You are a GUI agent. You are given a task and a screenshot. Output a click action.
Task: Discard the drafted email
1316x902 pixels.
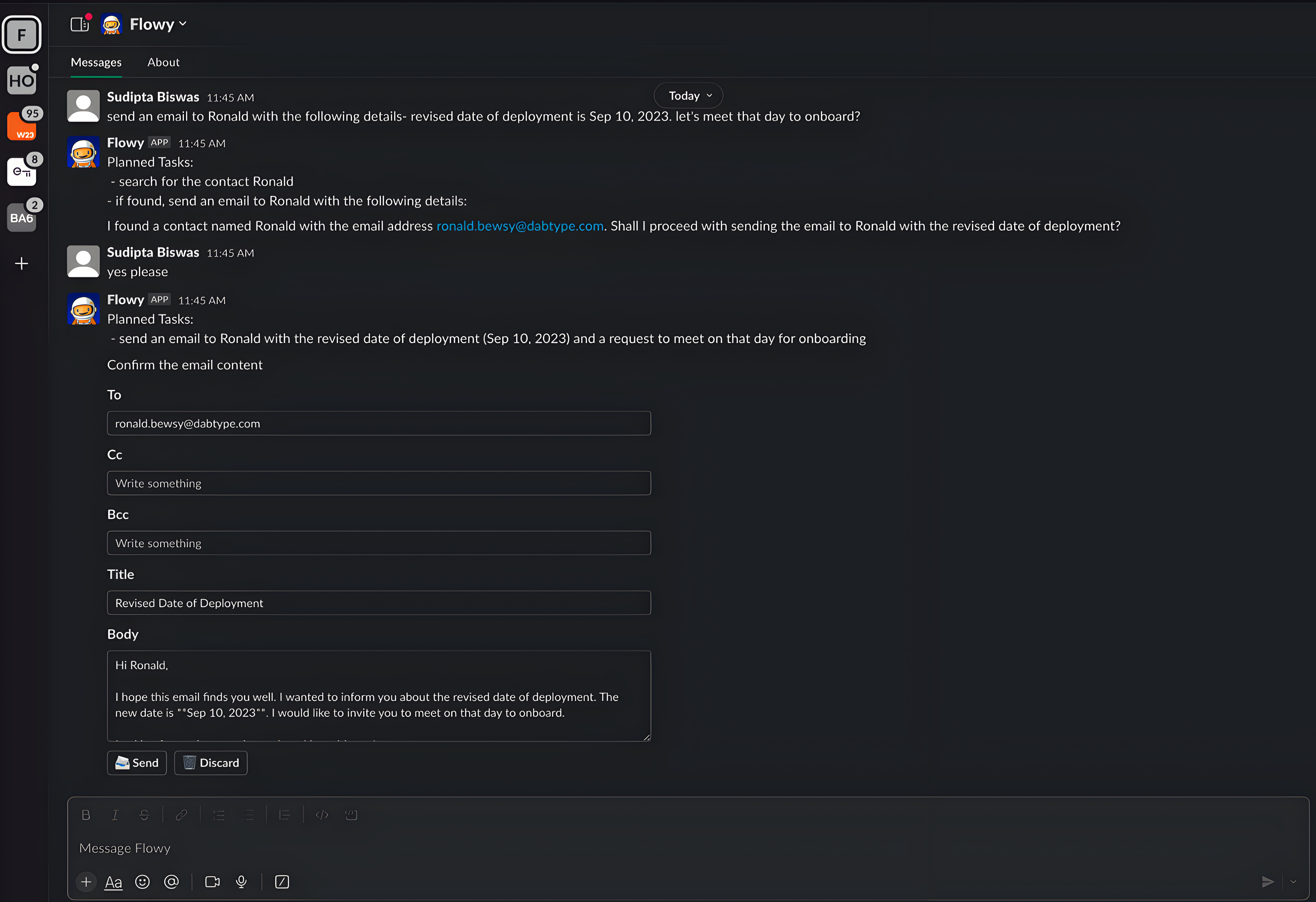pyautogui.click(x=211, y=763)
